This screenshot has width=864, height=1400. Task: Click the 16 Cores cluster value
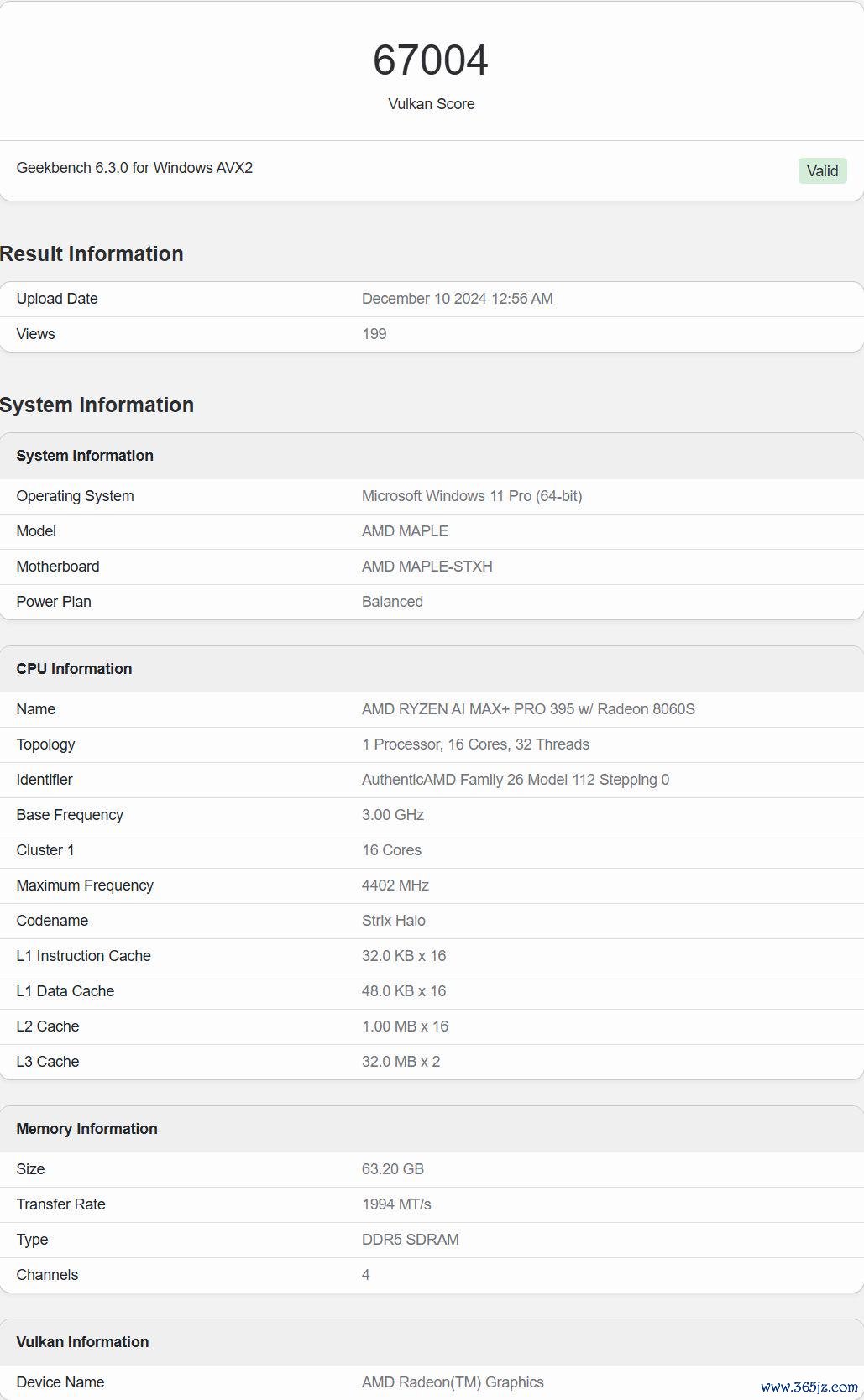click(391, 850)
